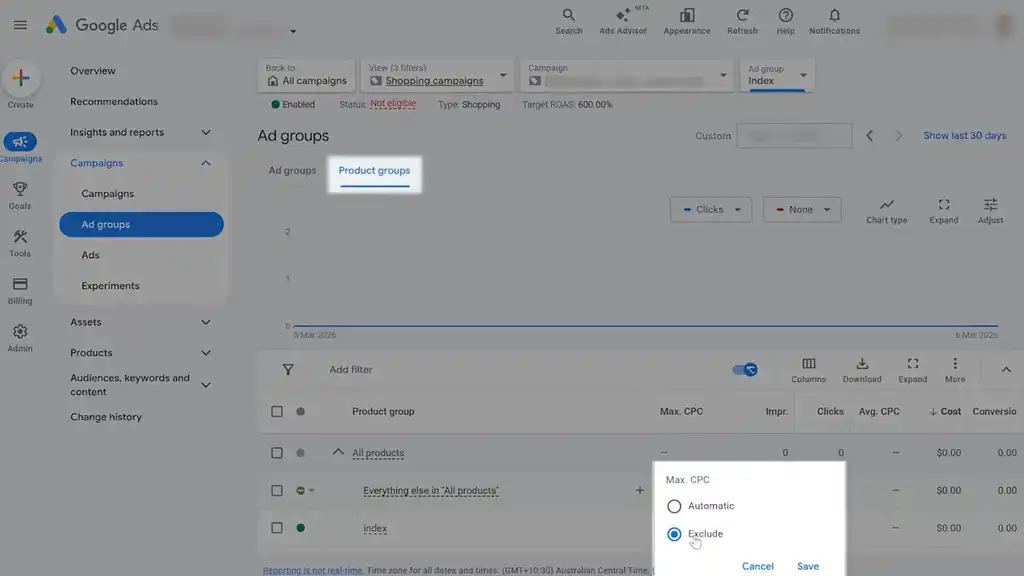Change the Chart type
Image resolution: width=1024 pixels, height=576 pixels.
click(x=886, y=211)
